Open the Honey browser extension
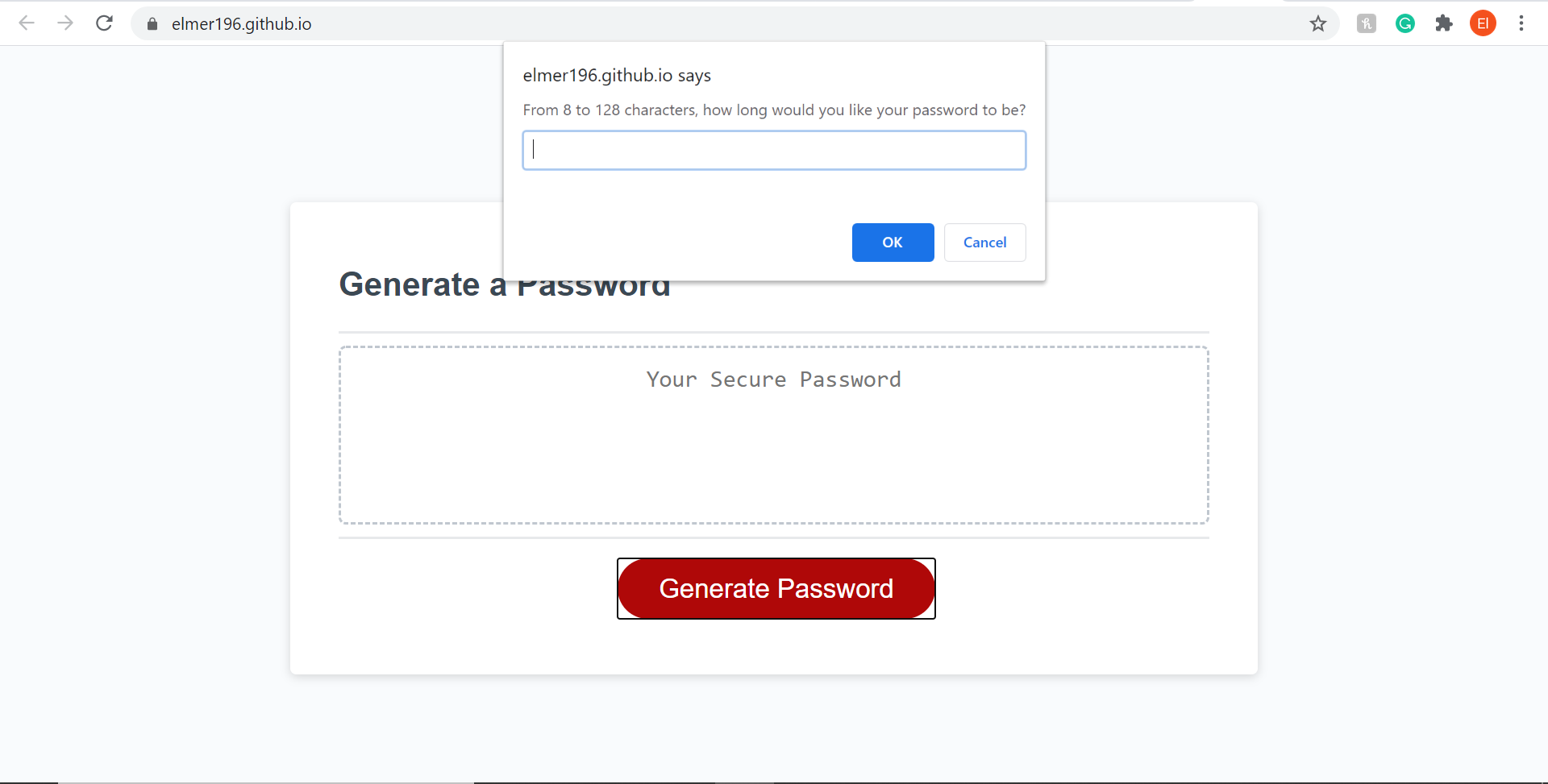 tap(1366, 23)
